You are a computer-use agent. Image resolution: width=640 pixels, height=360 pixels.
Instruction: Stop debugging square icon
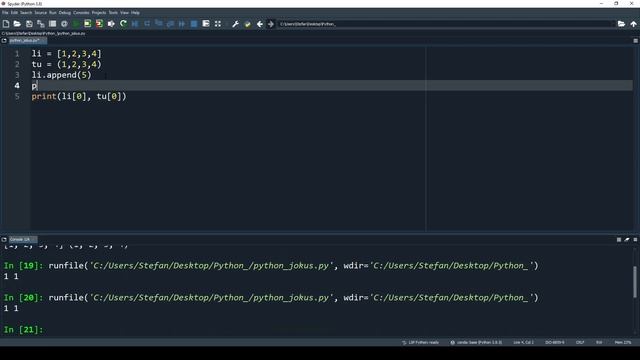click(x=194, y=24)
